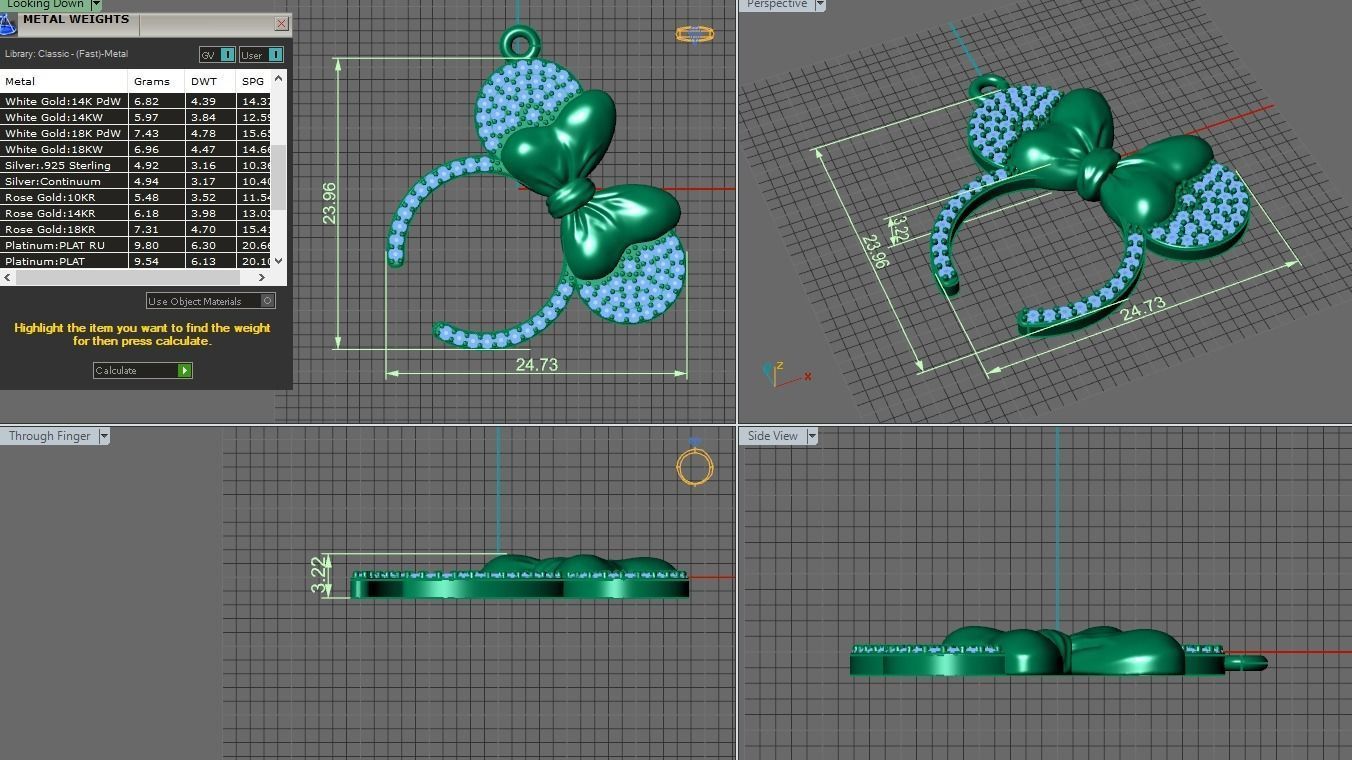The width and height of the screenshot is (1352, 760).
Task: Click the 4.70 DWT value for Rose Gold:18KR
Action: click(x=204, y=229)
